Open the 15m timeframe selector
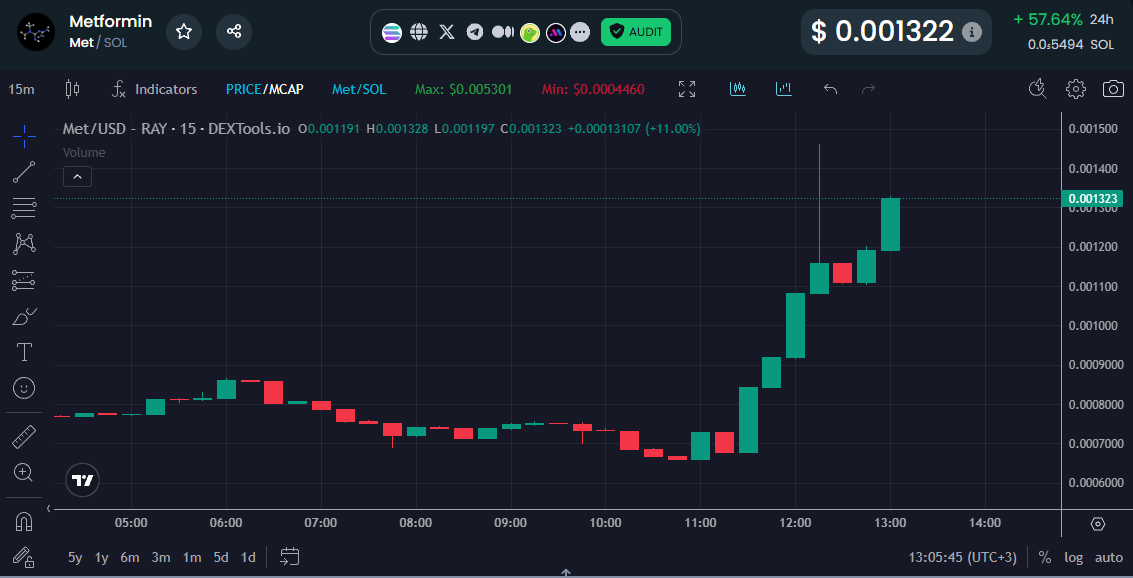Image resolution: width=1133 pixels, height=578 pixels. coord(21,90)
